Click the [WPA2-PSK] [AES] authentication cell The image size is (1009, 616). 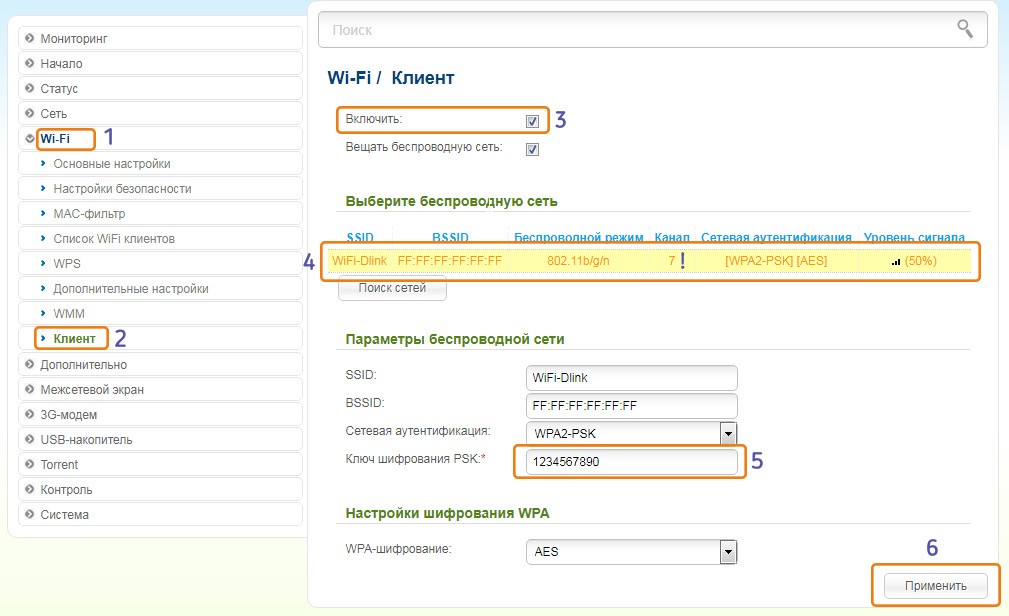(x=776, y=261)
